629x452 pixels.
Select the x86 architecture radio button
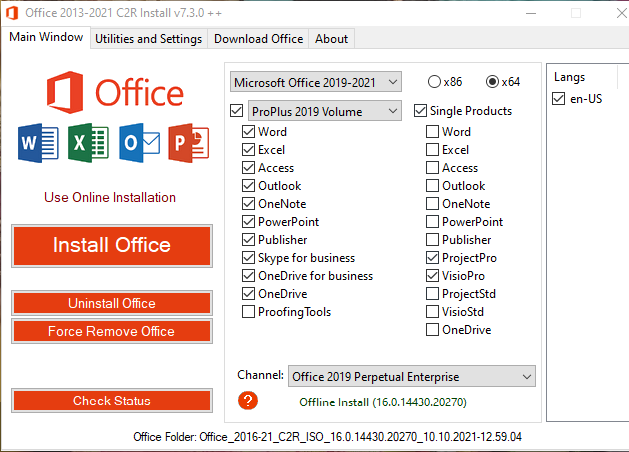pos(434,82)
